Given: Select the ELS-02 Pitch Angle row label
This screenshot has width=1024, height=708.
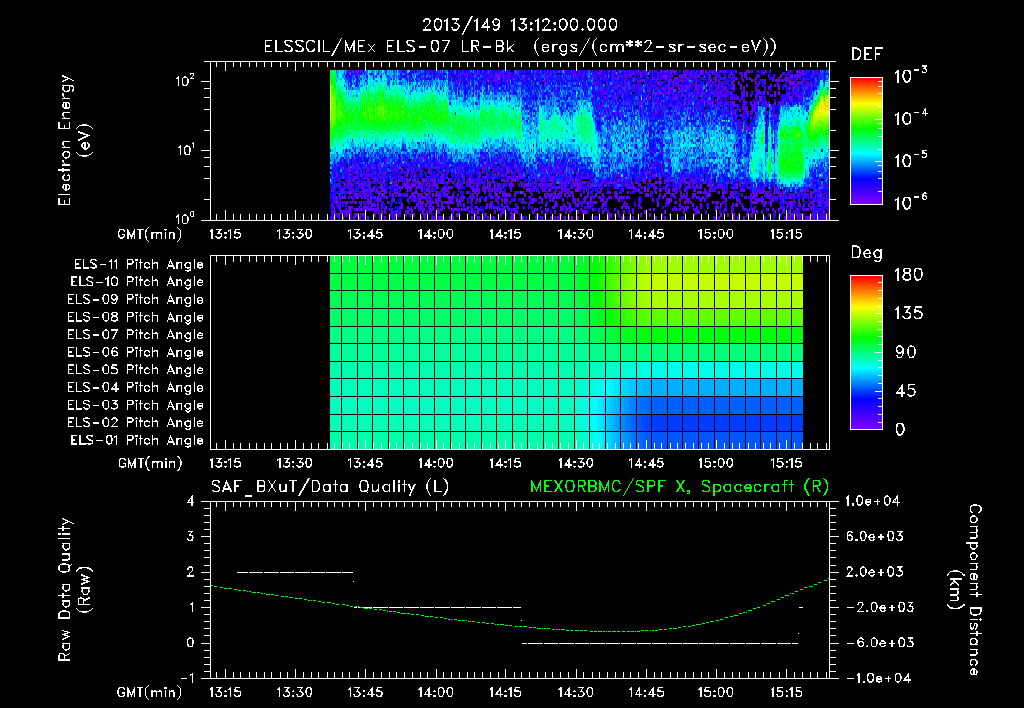Looking at the screenshot, I should (135, 423).
